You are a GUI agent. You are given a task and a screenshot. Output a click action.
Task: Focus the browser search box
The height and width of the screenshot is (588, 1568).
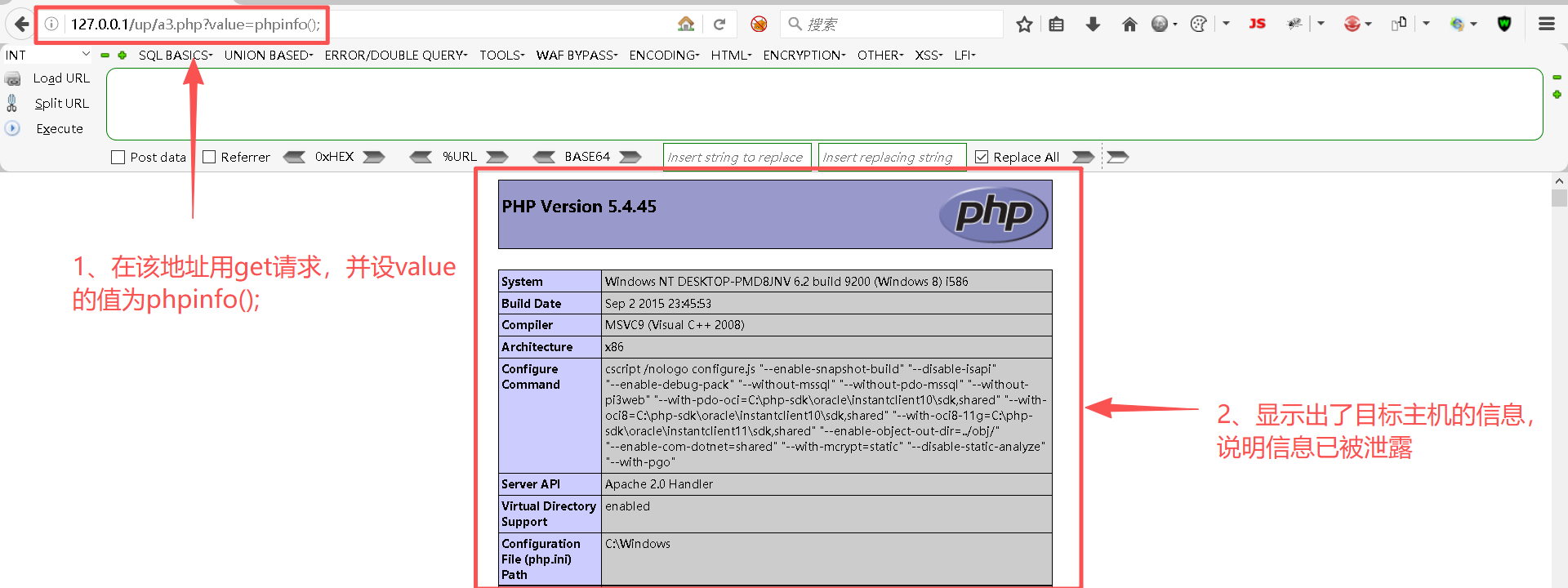coord(892,24)
